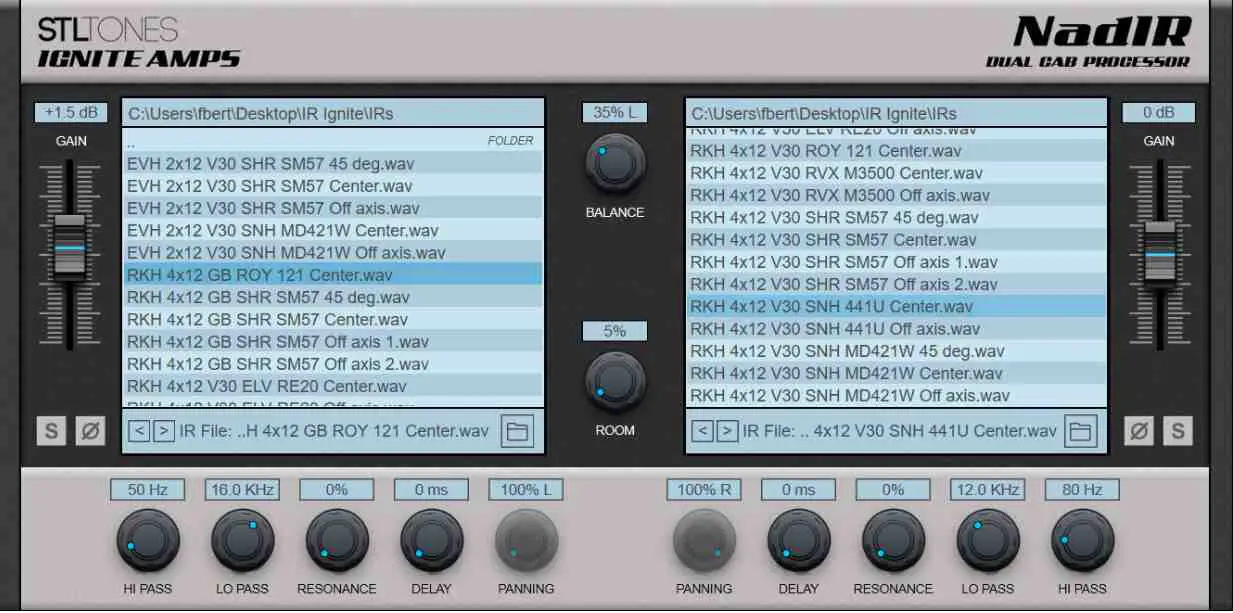Click the left LO PASS knob

point(242,540)
